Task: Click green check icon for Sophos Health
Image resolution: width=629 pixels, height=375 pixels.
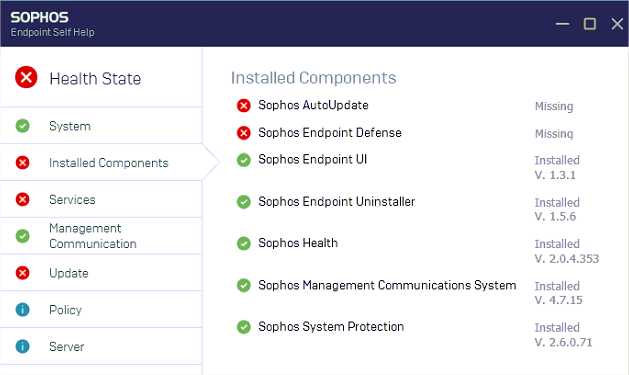Action: click(243, 243)
